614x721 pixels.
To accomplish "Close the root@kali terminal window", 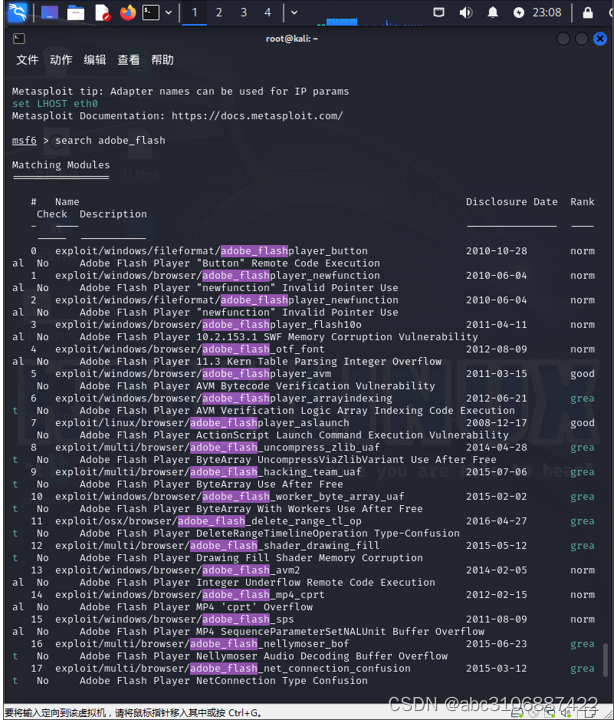I will (600, 39).
